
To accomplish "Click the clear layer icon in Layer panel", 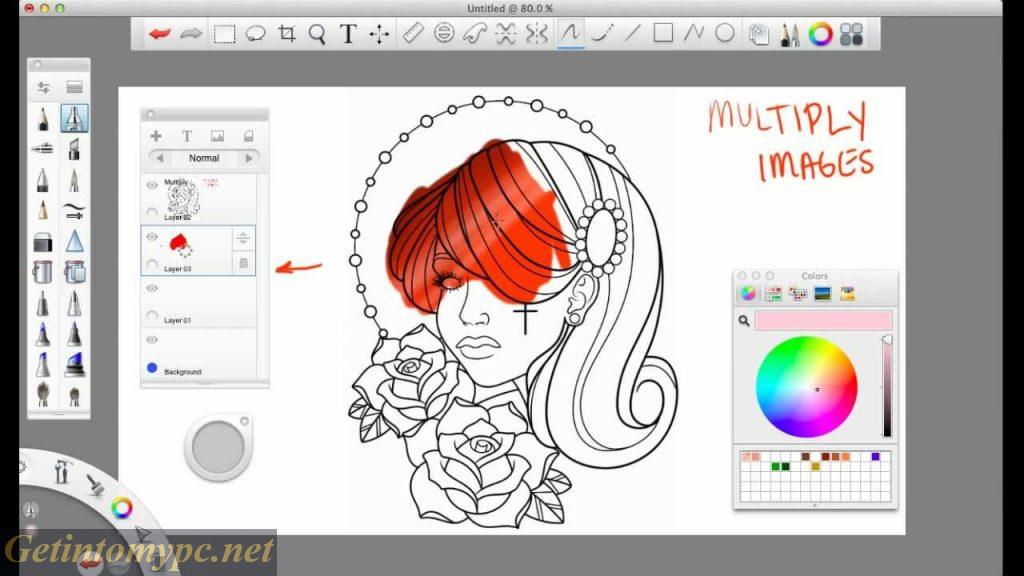I will click(x=248, y=136).
